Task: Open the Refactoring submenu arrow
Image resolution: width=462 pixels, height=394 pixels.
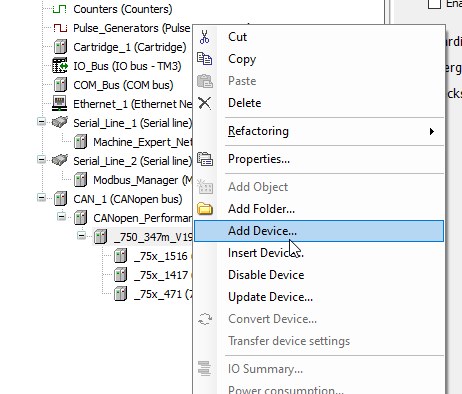Action: (x=432, y=131)
